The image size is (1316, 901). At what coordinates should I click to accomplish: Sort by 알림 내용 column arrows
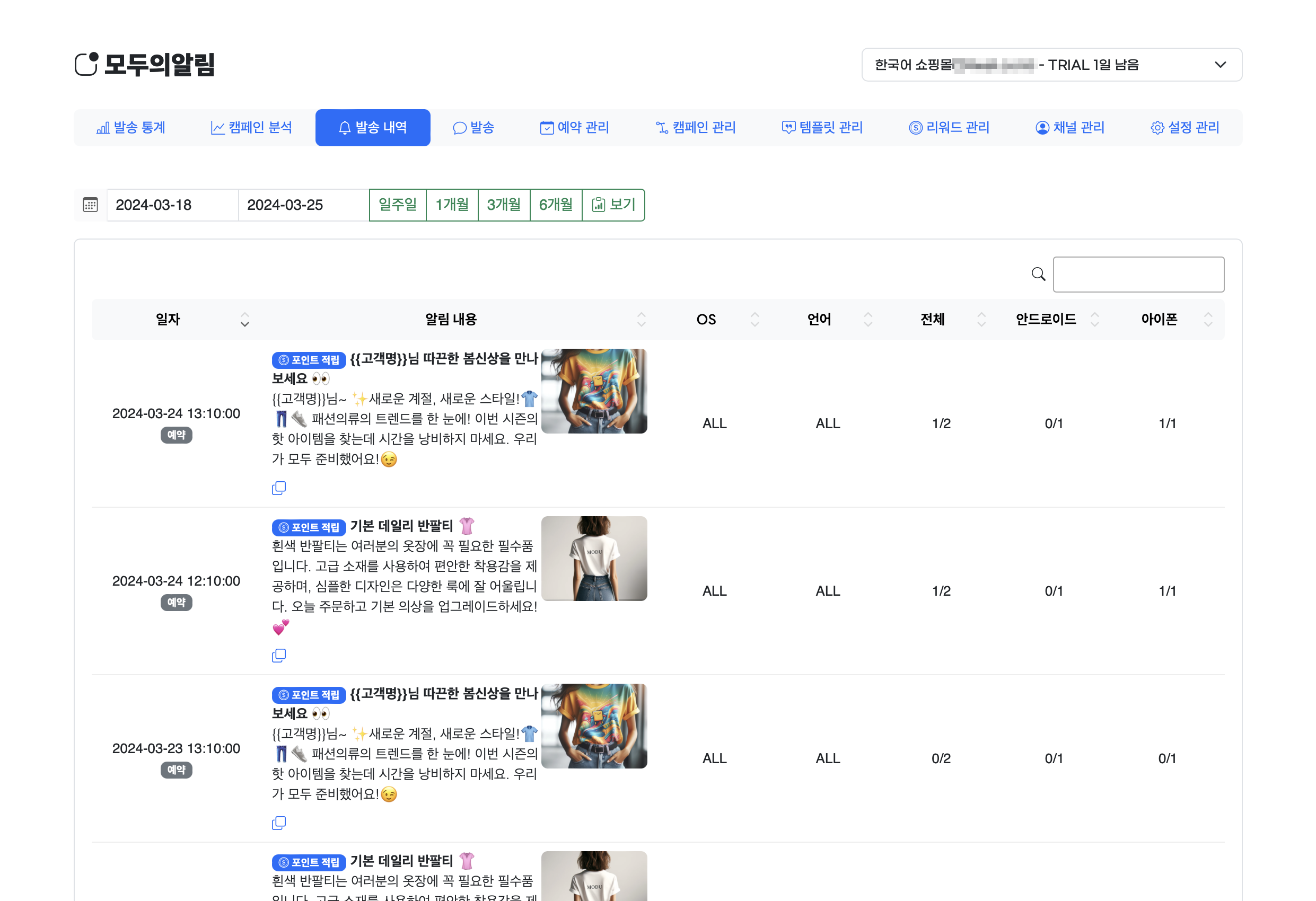(x=641, y=320)
